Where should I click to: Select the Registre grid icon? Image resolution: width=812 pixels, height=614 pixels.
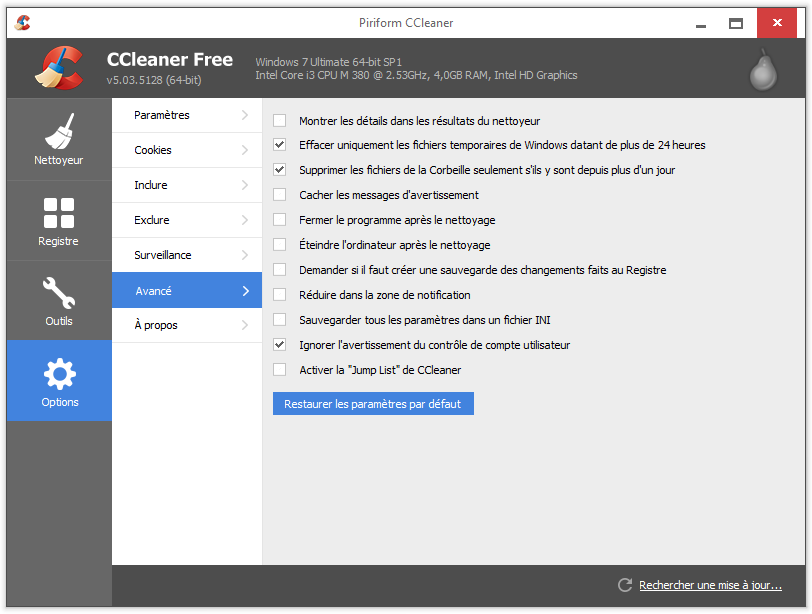coord(59,212)
